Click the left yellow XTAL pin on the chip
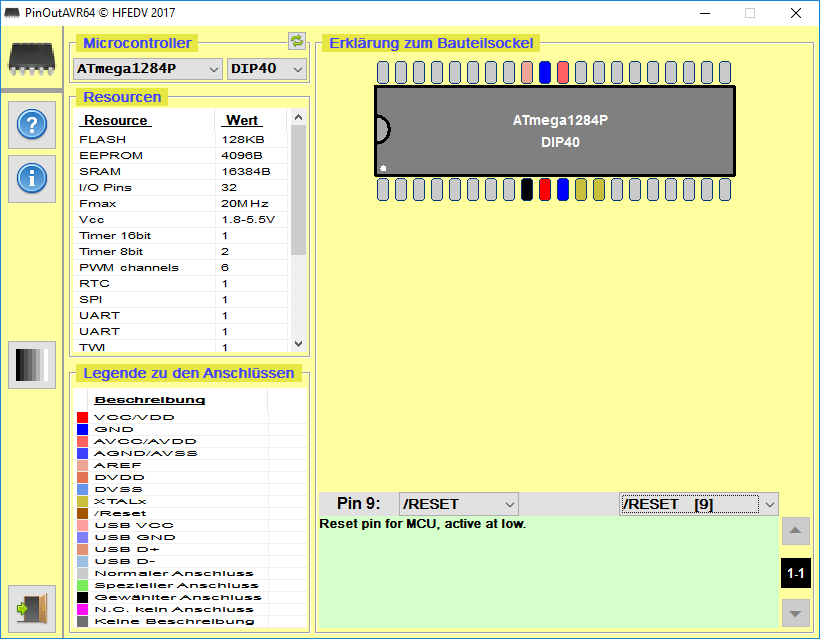Screen dimensions: 820x639 [x=580, y=189]
